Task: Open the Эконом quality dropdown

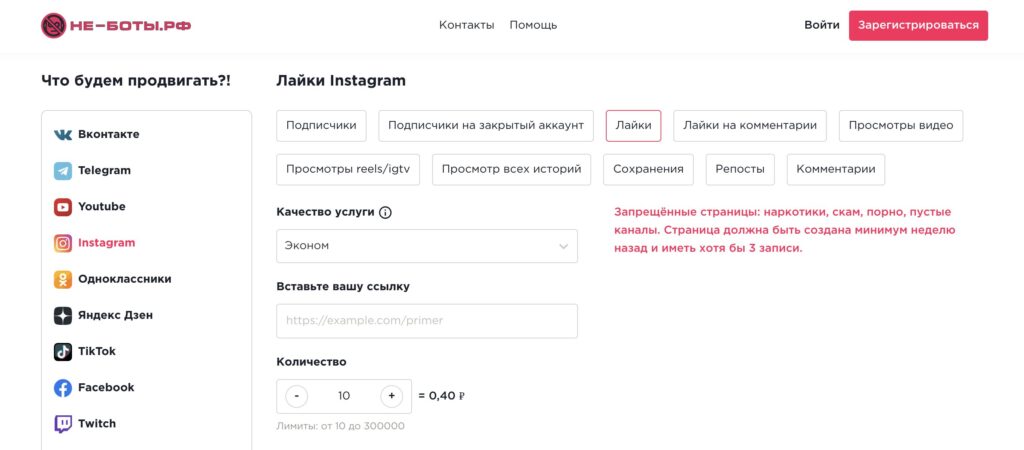Action: click(x=427, y=246)
